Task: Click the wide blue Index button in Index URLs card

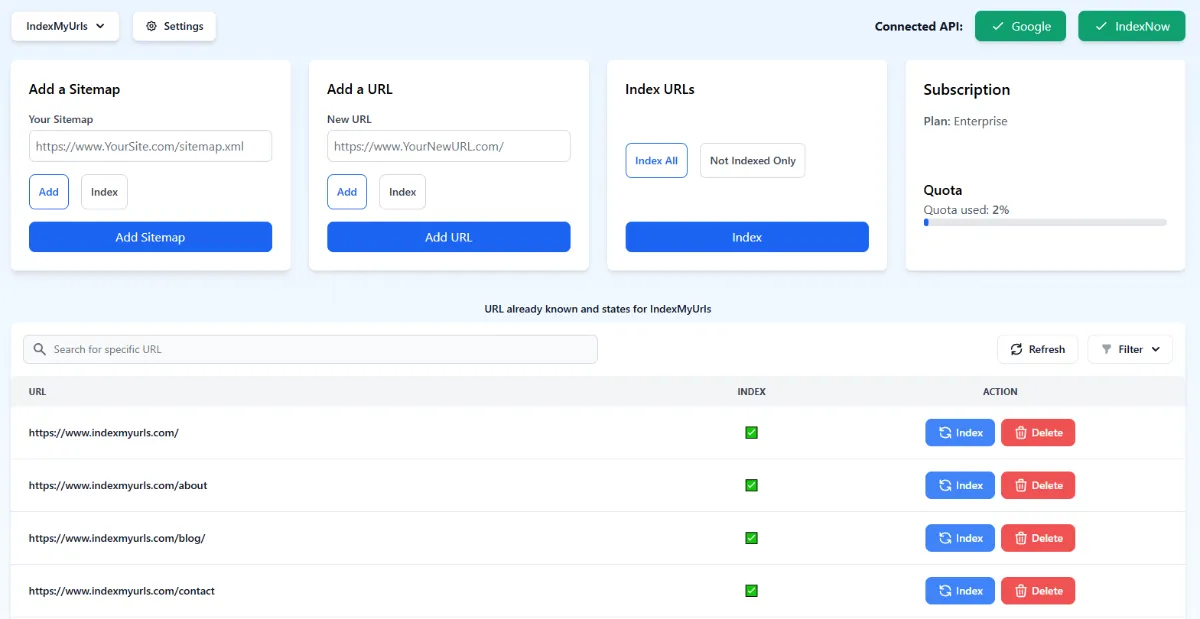Action: pos(747,237)
